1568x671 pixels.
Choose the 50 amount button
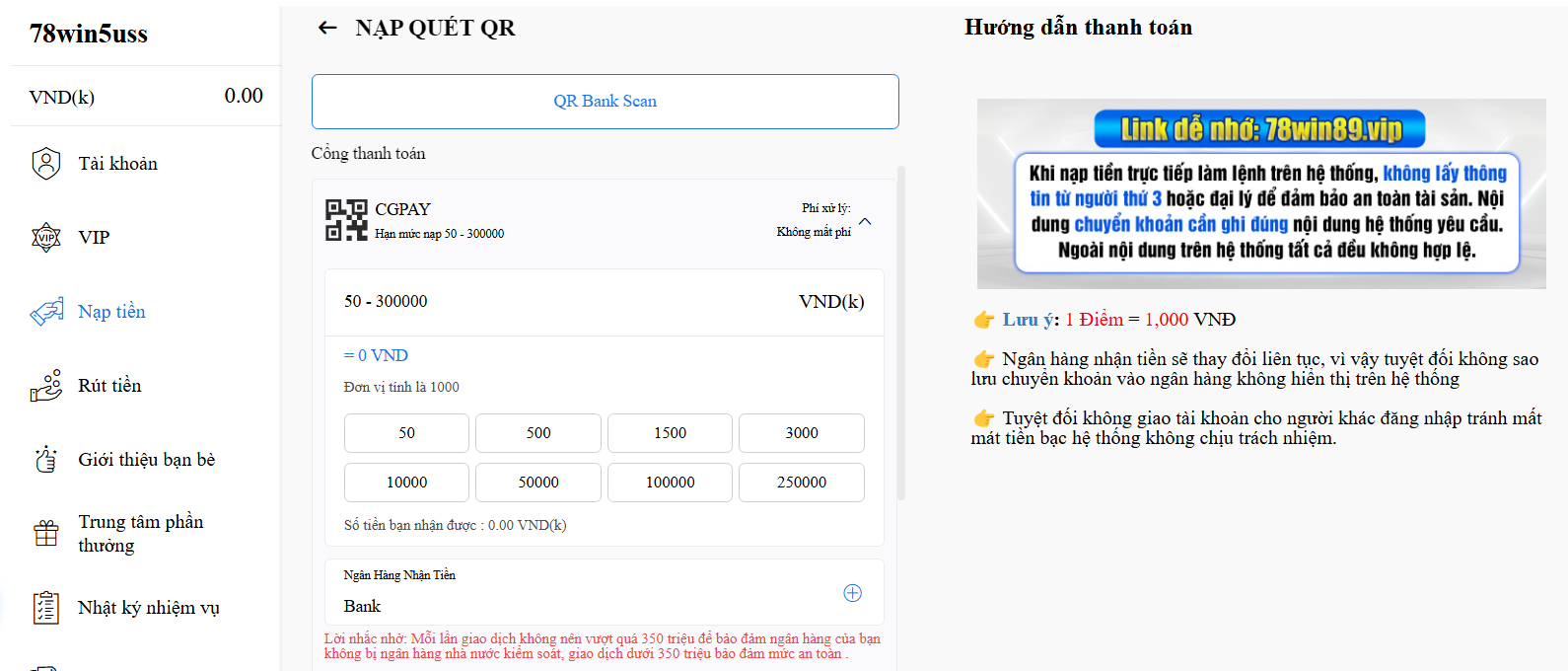tap(406, 433)
